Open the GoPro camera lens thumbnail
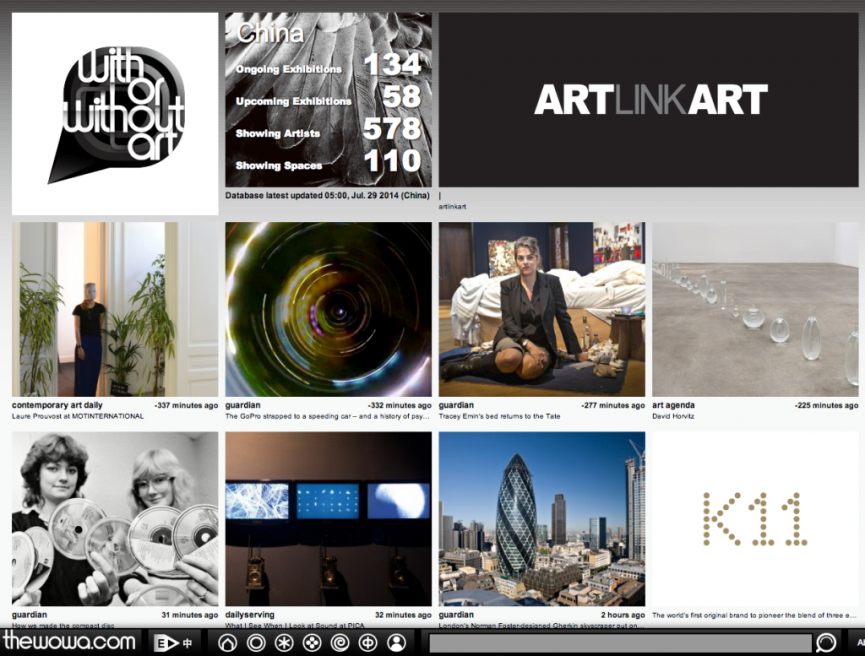 click(328, 309)
